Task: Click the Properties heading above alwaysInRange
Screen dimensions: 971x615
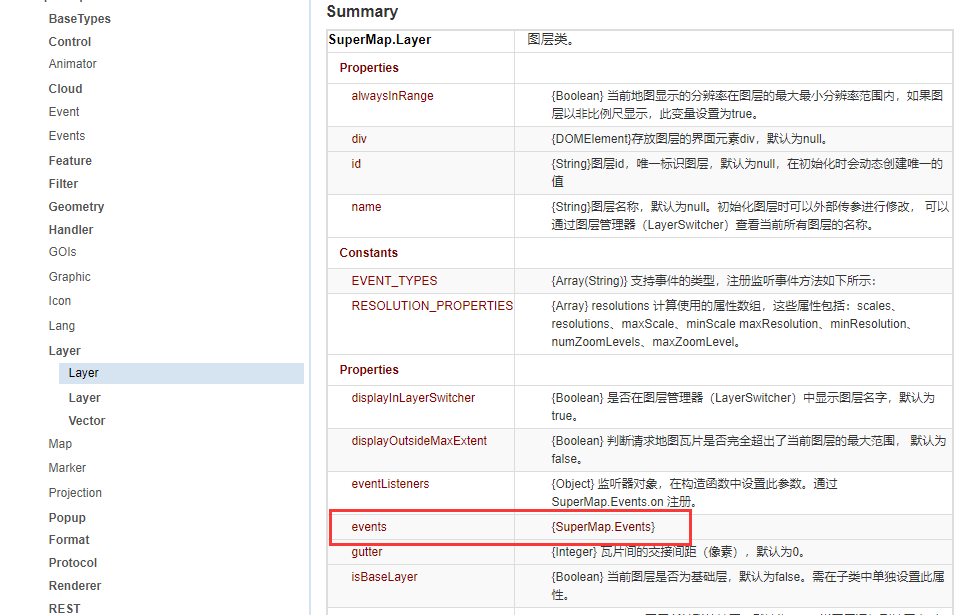Action: 368,68
